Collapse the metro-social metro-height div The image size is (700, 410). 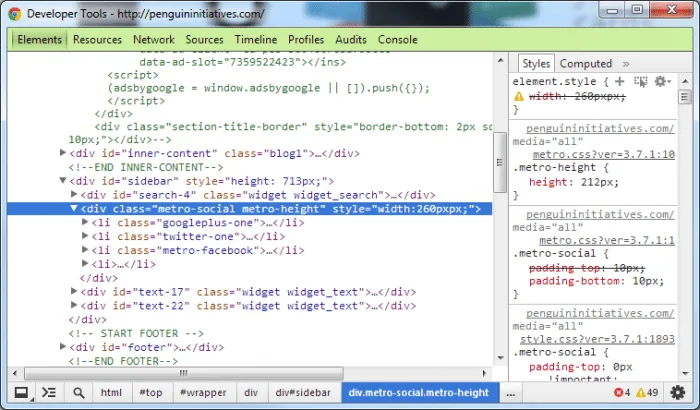tap(74, 208)
